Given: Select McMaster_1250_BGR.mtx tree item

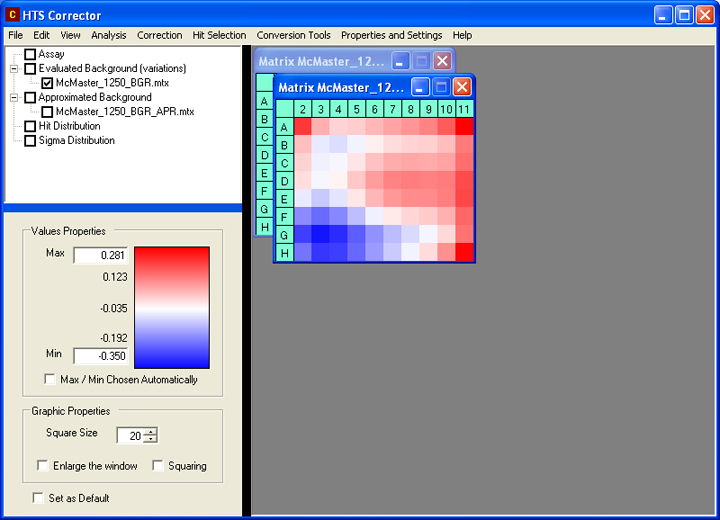Looking at the screenshot, I should pos(112,83).
